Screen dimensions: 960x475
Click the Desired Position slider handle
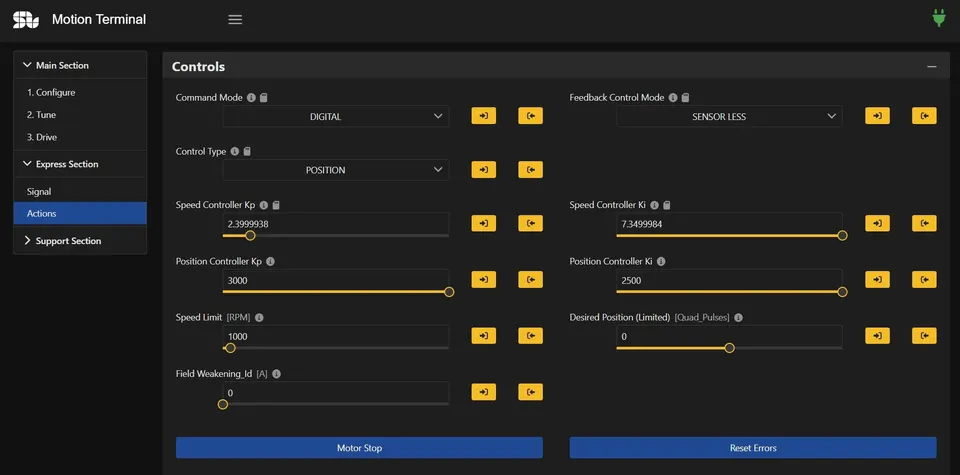pos(729,348)
